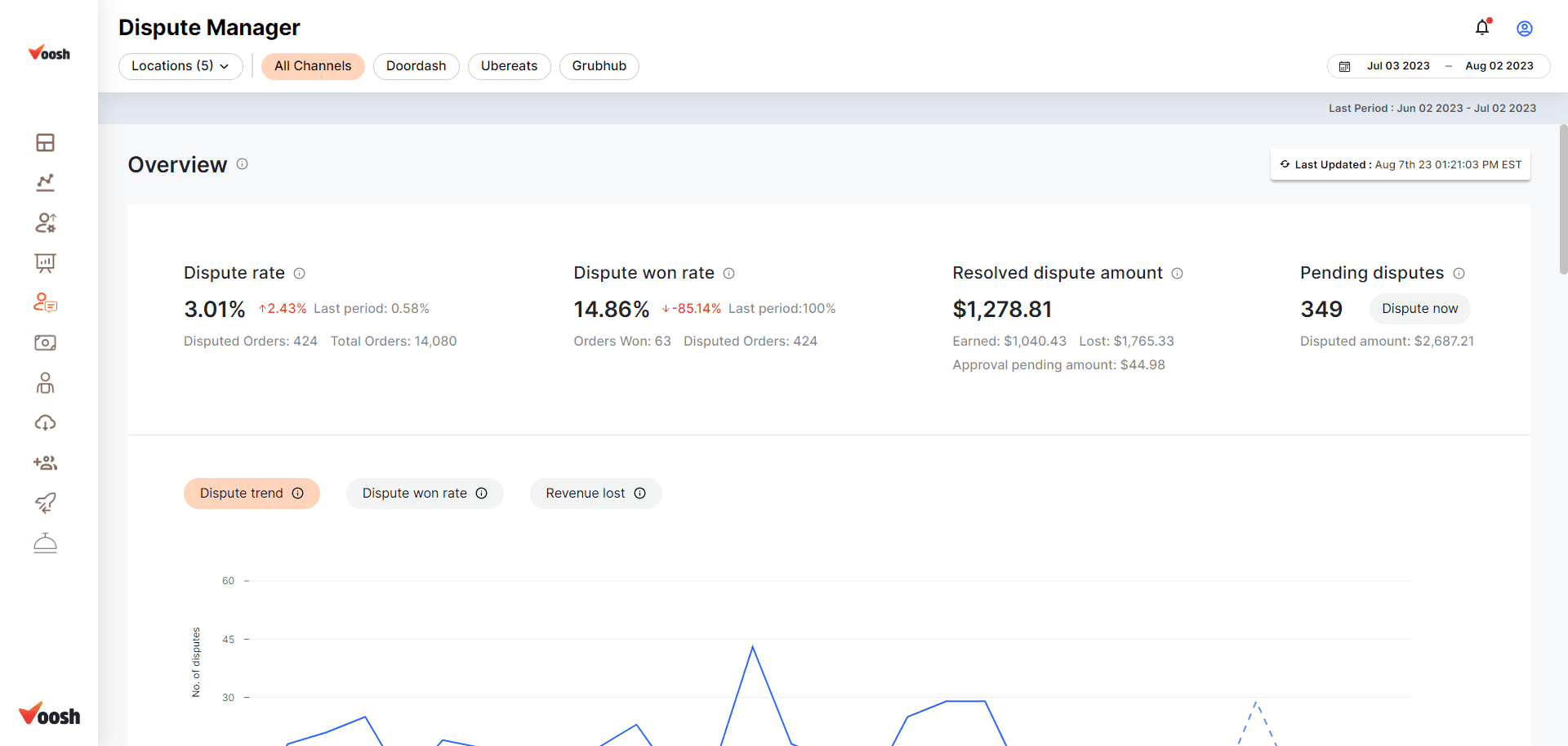Filter by Doordash channel

coord(416,66)
